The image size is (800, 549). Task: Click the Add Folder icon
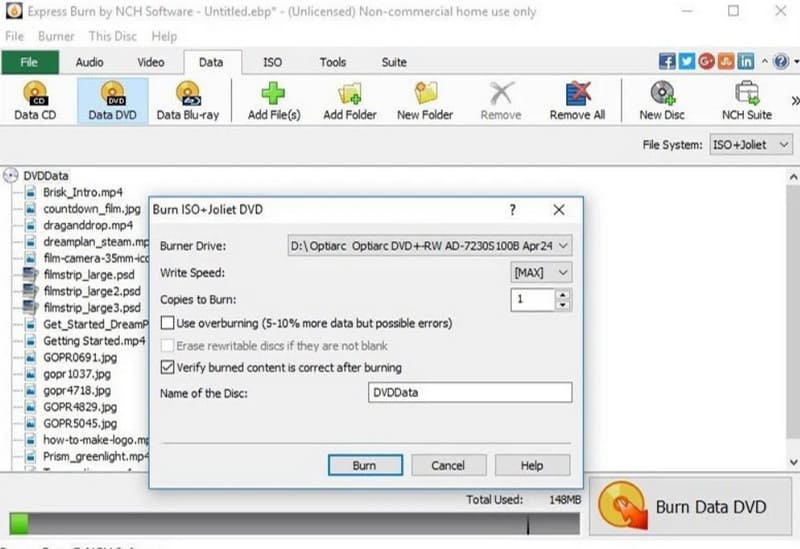point(349,94)
